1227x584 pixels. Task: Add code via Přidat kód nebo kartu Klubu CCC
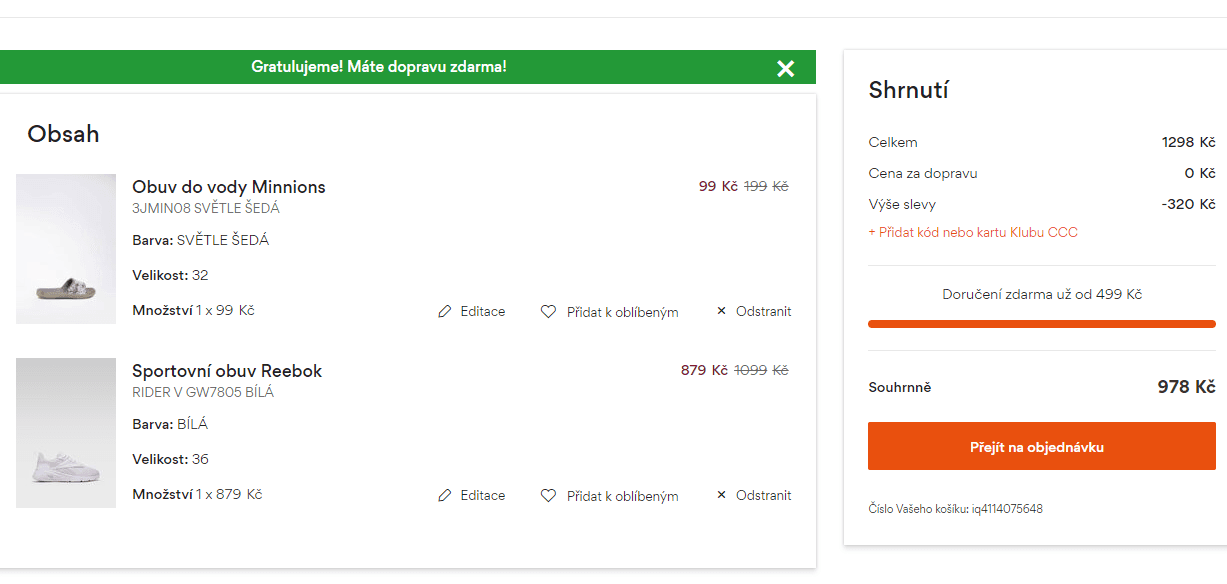click(x=973, y=232)
